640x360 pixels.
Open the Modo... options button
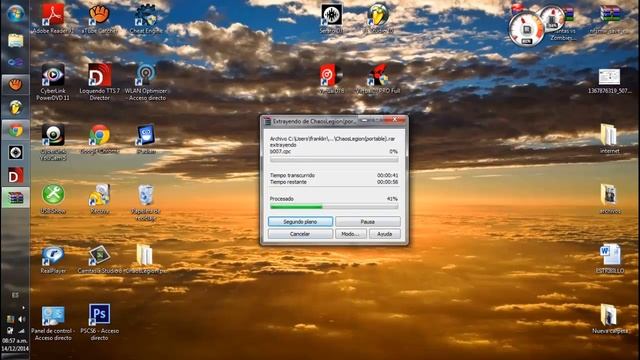[351, 234]
